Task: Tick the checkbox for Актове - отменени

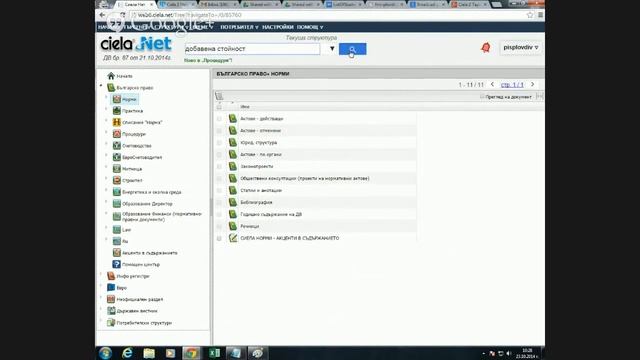Action: coord(219,131)
